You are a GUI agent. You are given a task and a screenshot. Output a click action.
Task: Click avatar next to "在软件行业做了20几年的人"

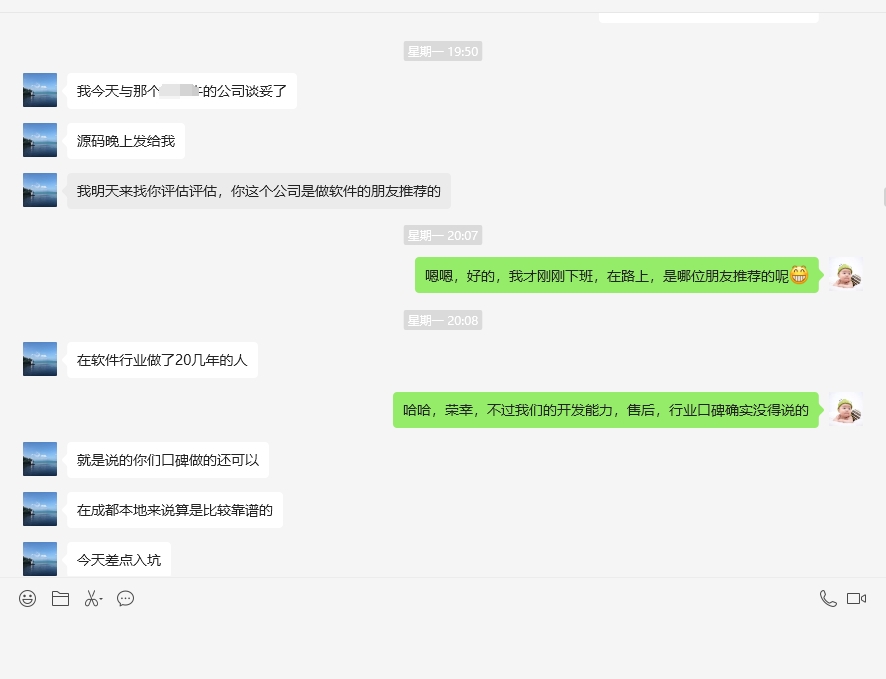coord(40,359)
